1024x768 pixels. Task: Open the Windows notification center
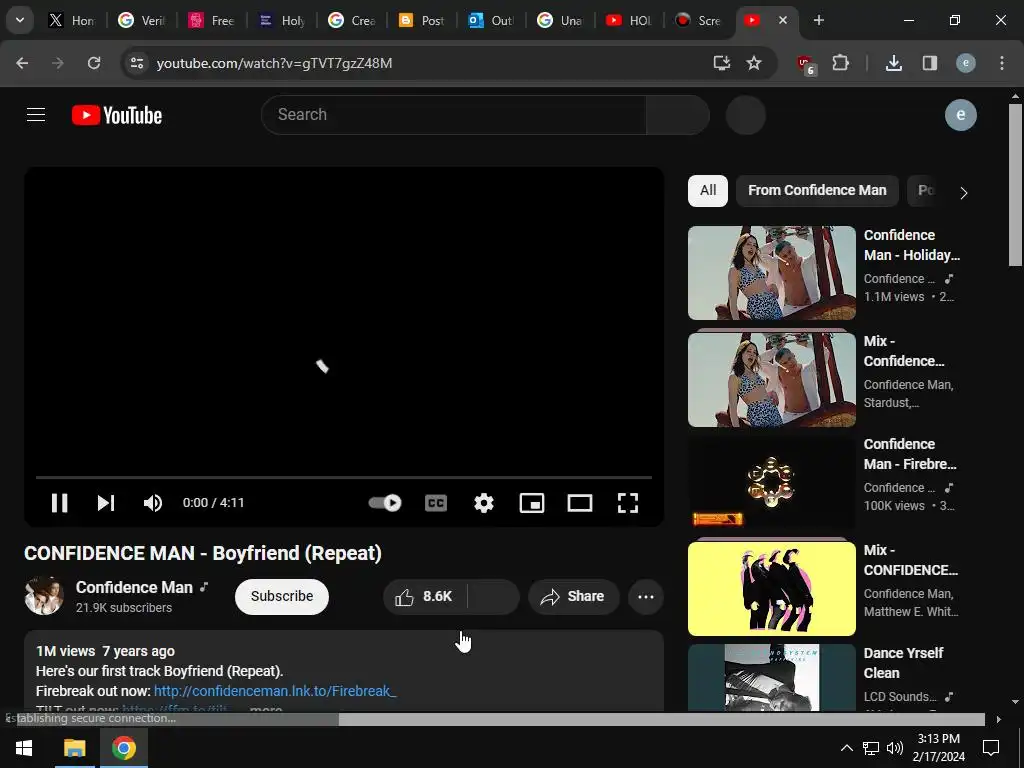991,748
